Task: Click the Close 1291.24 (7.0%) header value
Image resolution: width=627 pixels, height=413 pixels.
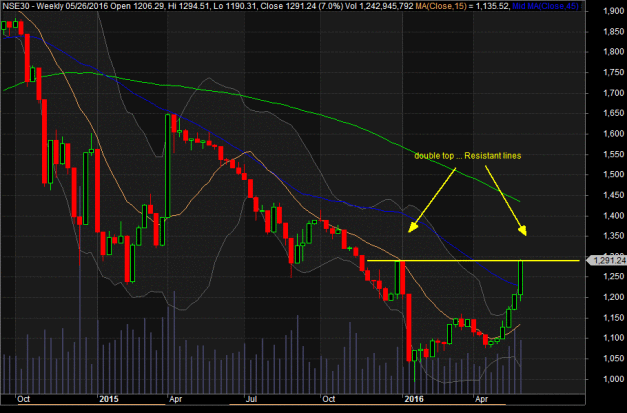Action: (302, 6)
